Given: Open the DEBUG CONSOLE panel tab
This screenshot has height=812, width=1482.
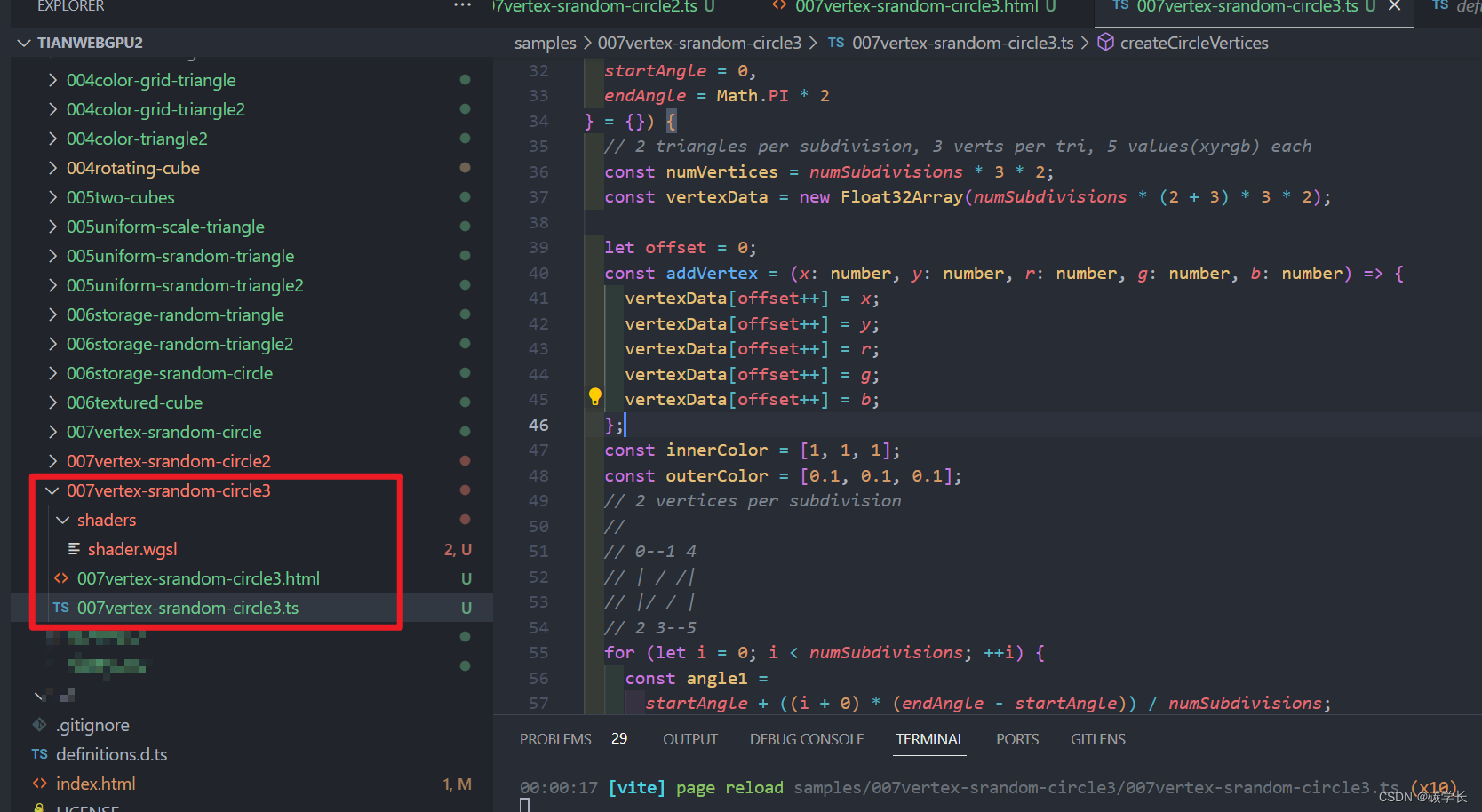Looking at the screenshot, I should 807,739.
